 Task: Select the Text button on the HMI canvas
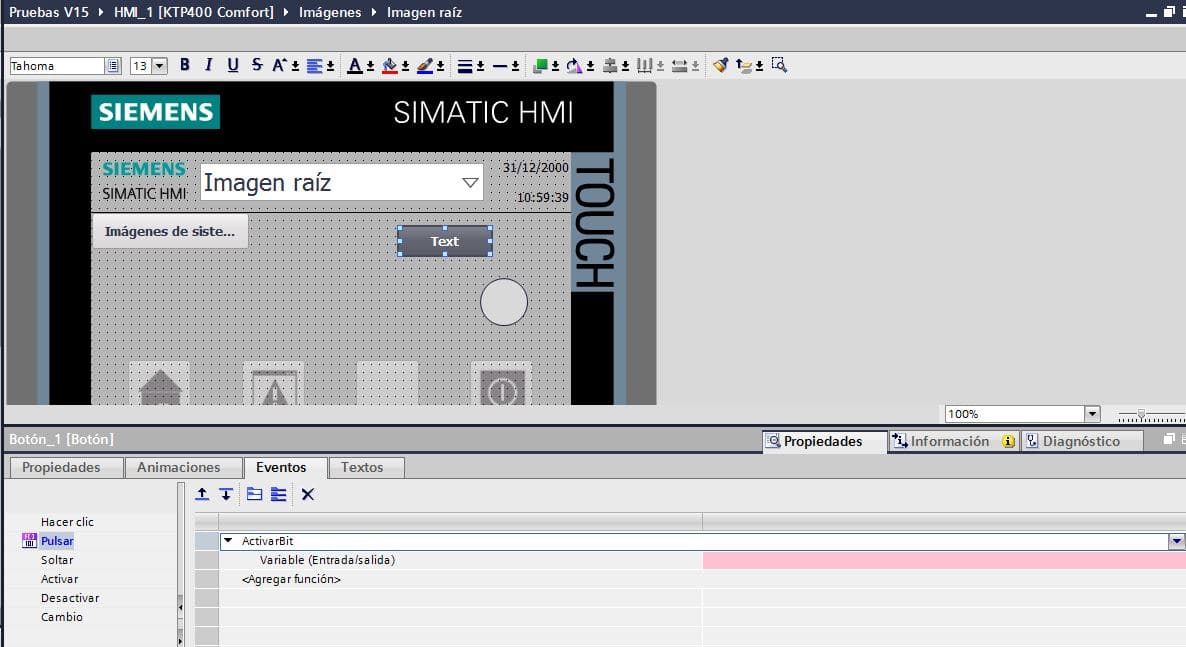pos(445,241)
